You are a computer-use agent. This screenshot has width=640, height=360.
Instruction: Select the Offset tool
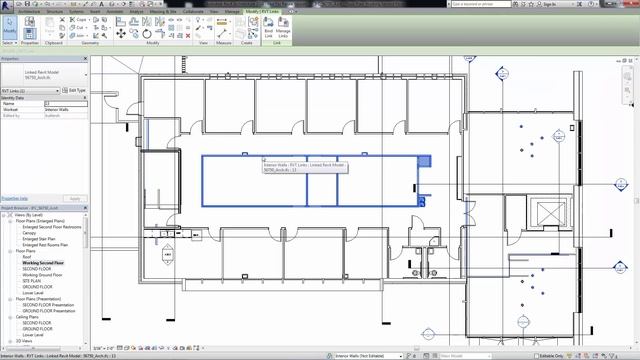[x=134, y=21]
